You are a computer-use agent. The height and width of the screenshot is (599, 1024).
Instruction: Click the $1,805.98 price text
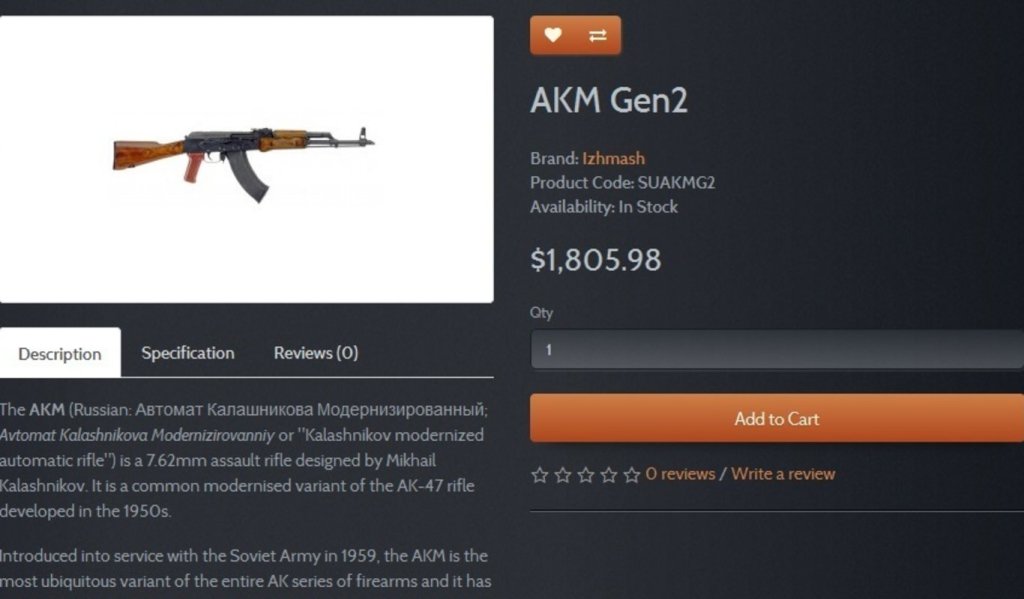tap(595, 260)
